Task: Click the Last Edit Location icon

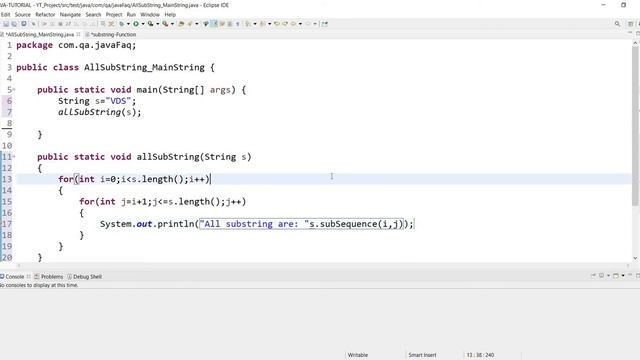Action: pyautogui.click(x=277, y=24)
